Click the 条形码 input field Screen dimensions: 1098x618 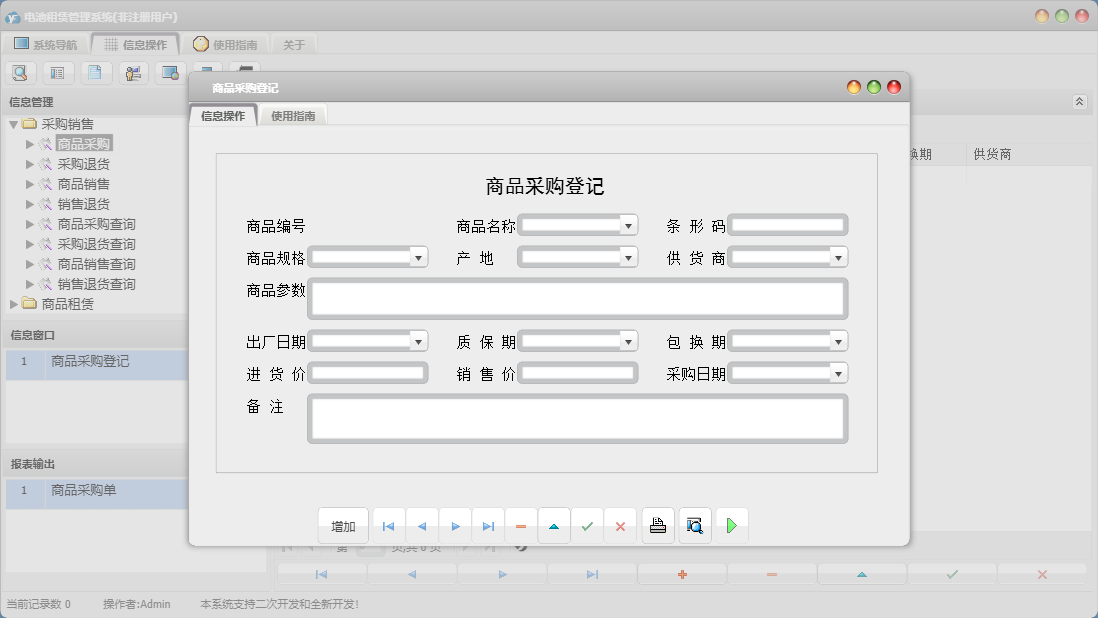[787, 226]
